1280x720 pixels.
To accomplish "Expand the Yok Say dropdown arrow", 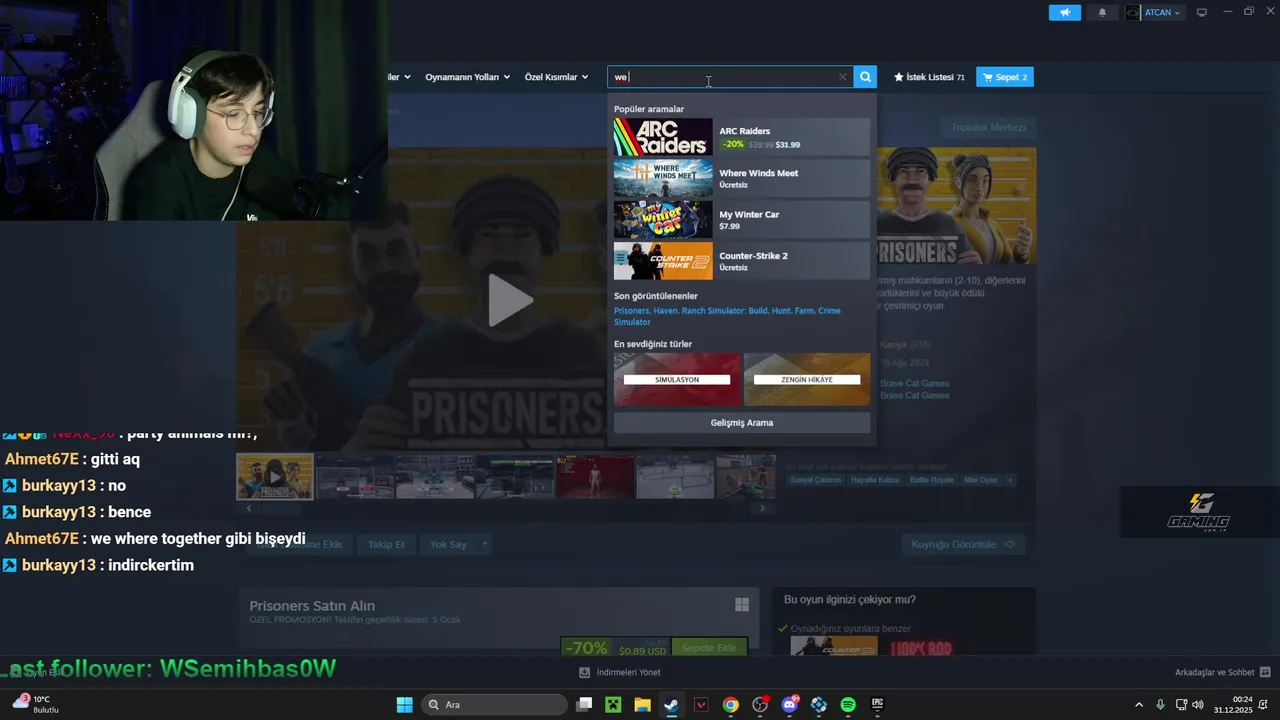I will [x=485, y=544].
